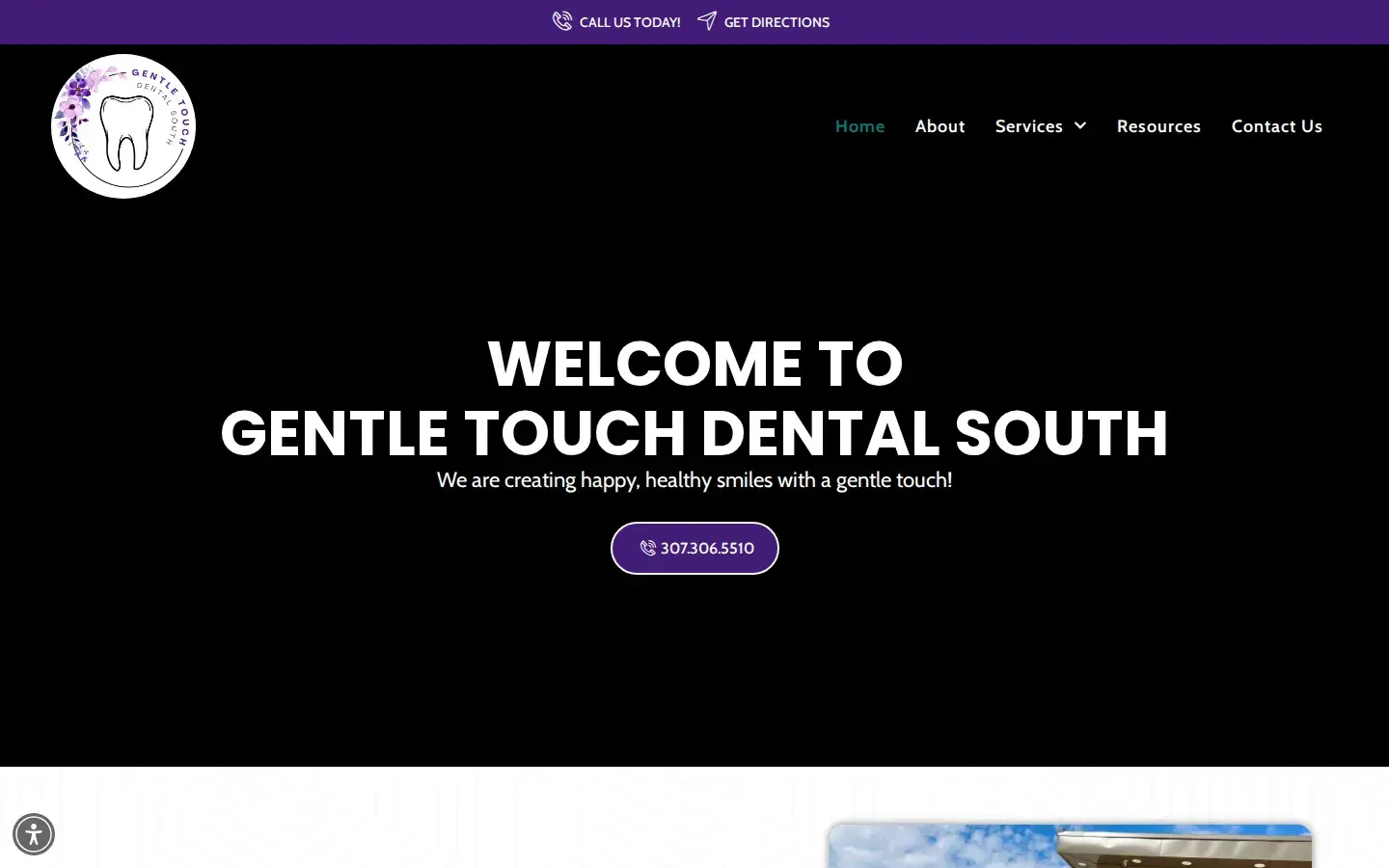Go to the Home menu item

click(859, 126)
